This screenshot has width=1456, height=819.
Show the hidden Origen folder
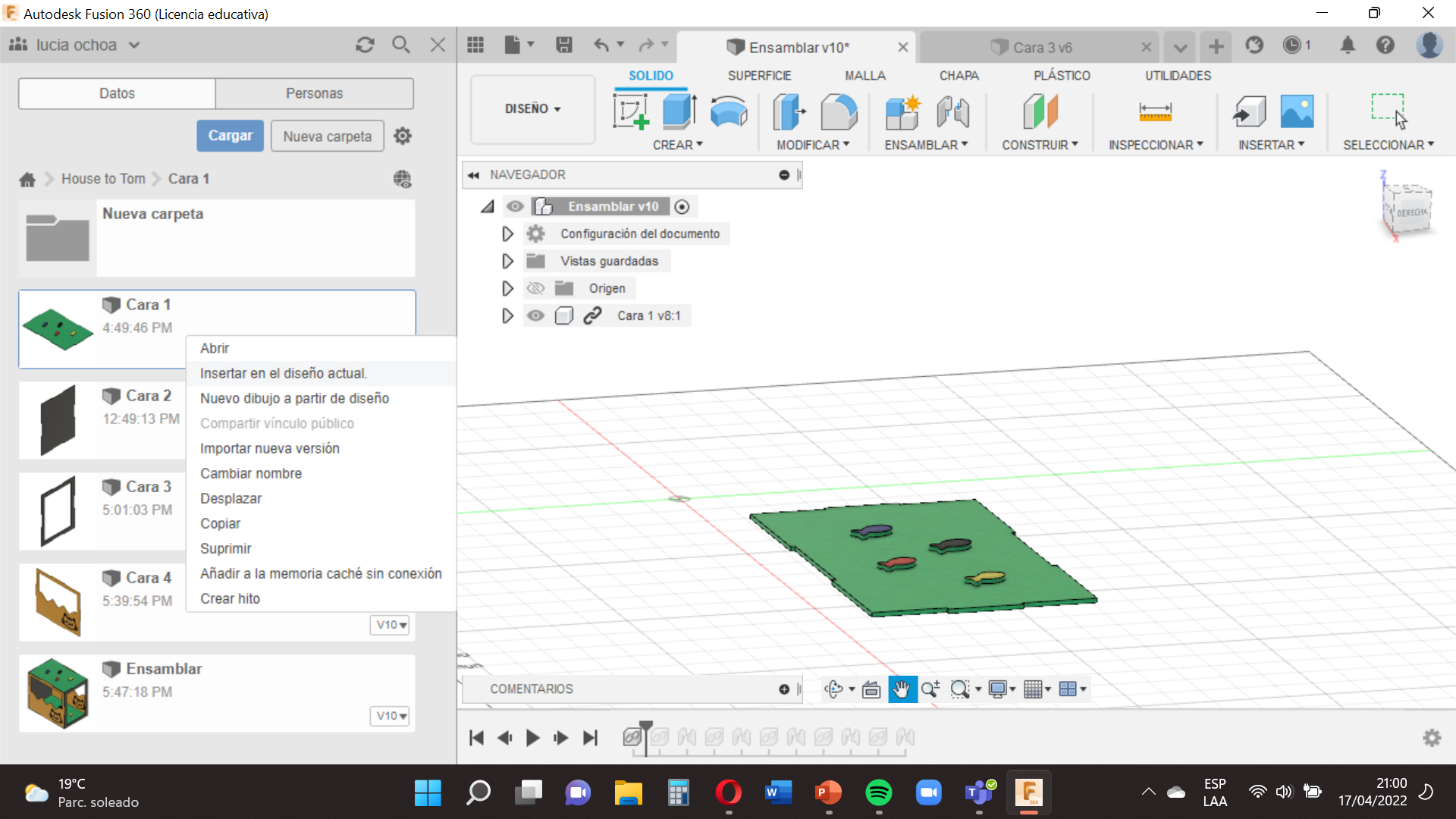(x=535, y=288)
